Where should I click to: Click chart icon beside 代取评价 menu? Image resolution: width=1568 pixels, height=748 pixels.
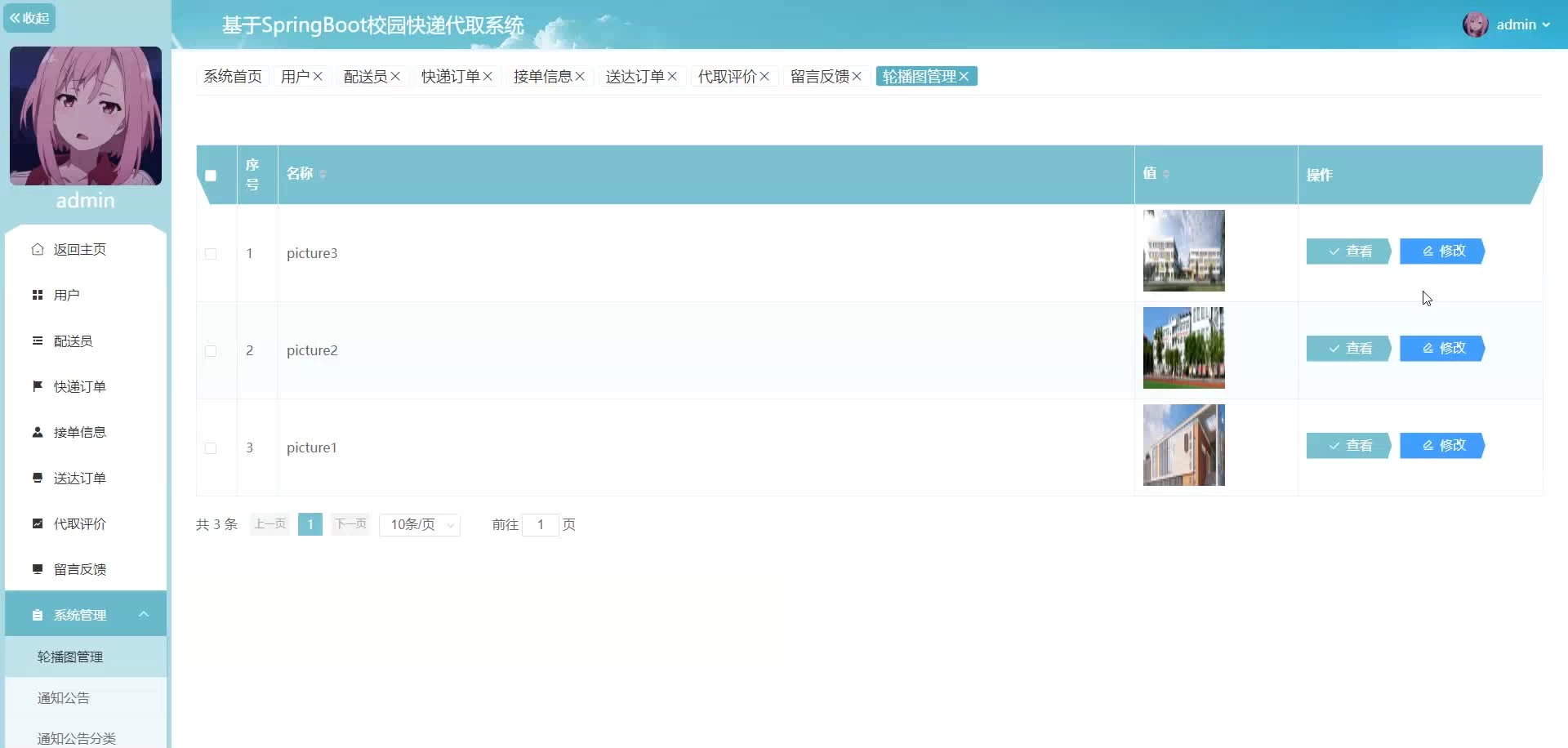38,523
